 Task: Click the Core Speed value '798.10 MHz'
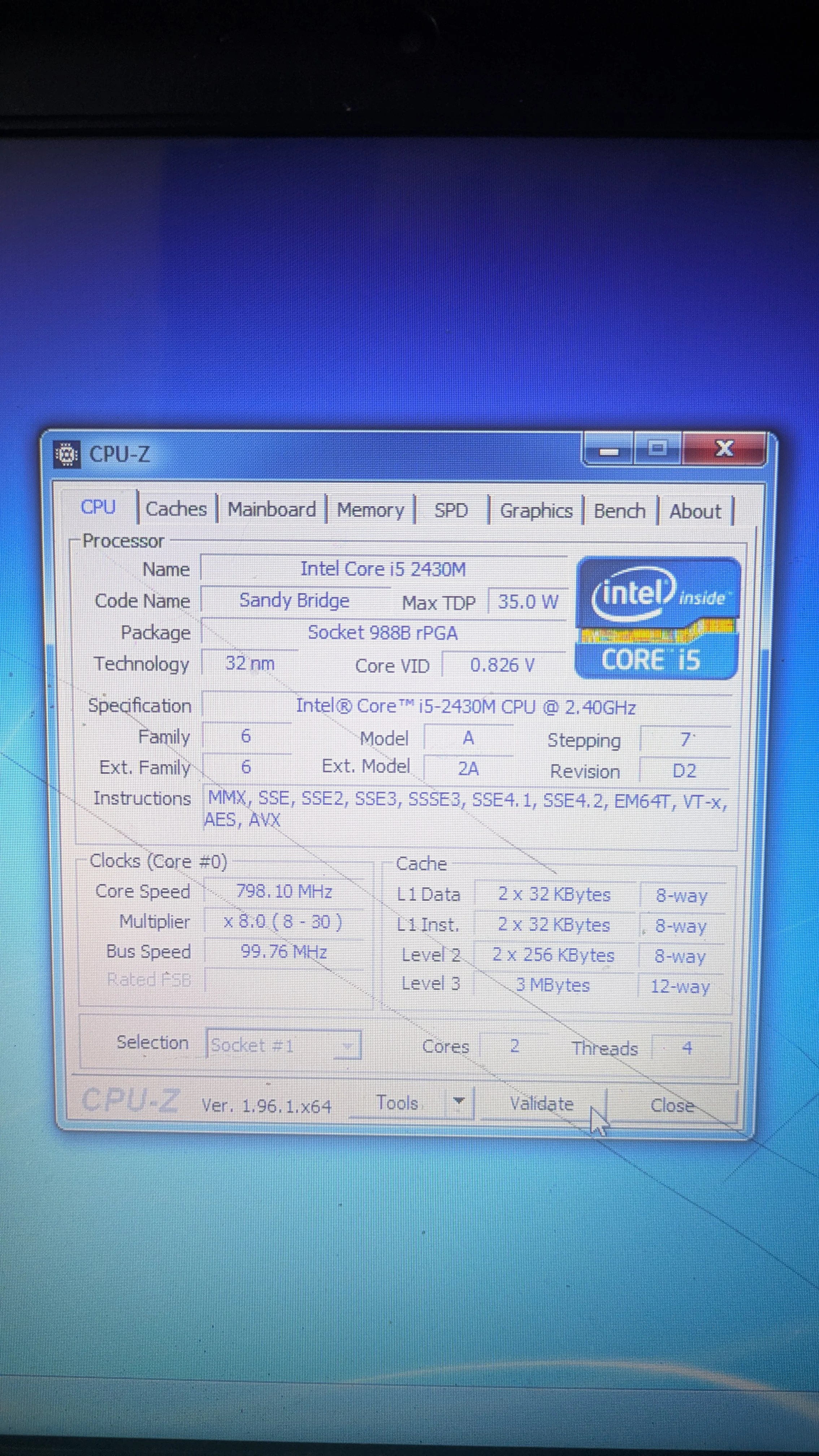[x=284, y=891]
